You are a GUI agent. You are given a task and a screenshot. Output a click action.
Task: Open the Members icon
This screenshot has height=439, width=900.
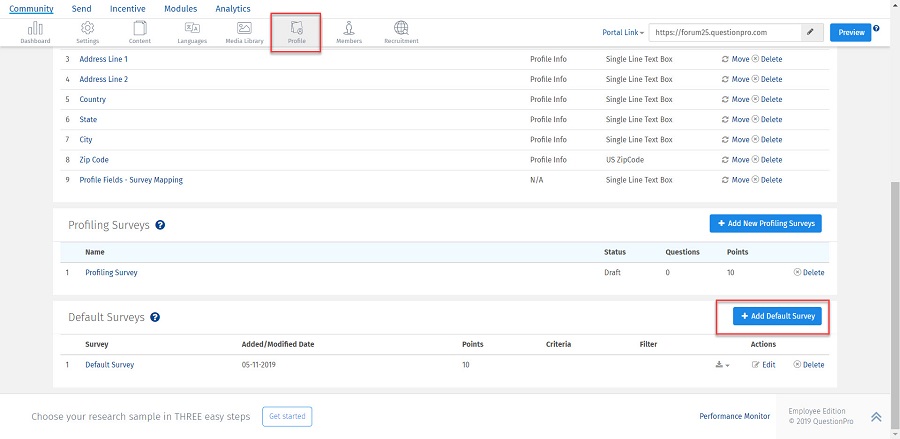point(349,32)
